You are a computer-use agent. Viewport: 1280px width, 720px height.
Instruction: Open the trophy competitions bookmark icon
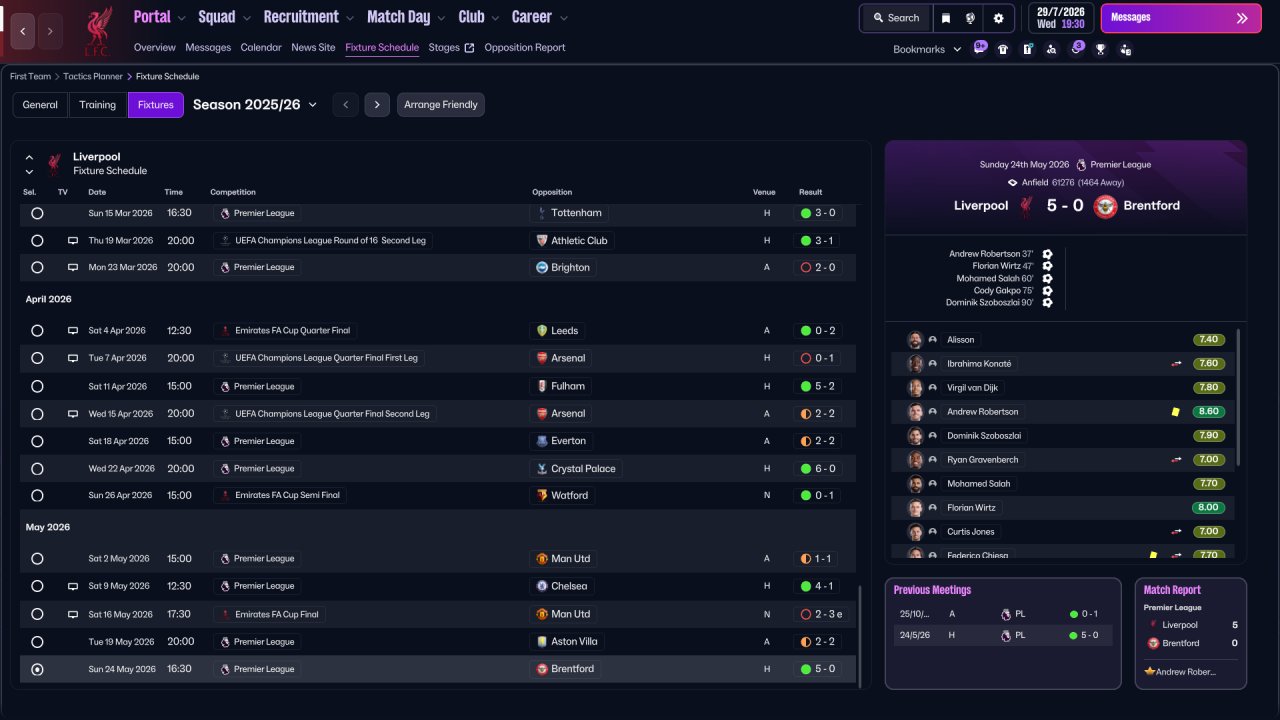[1101, 49]
